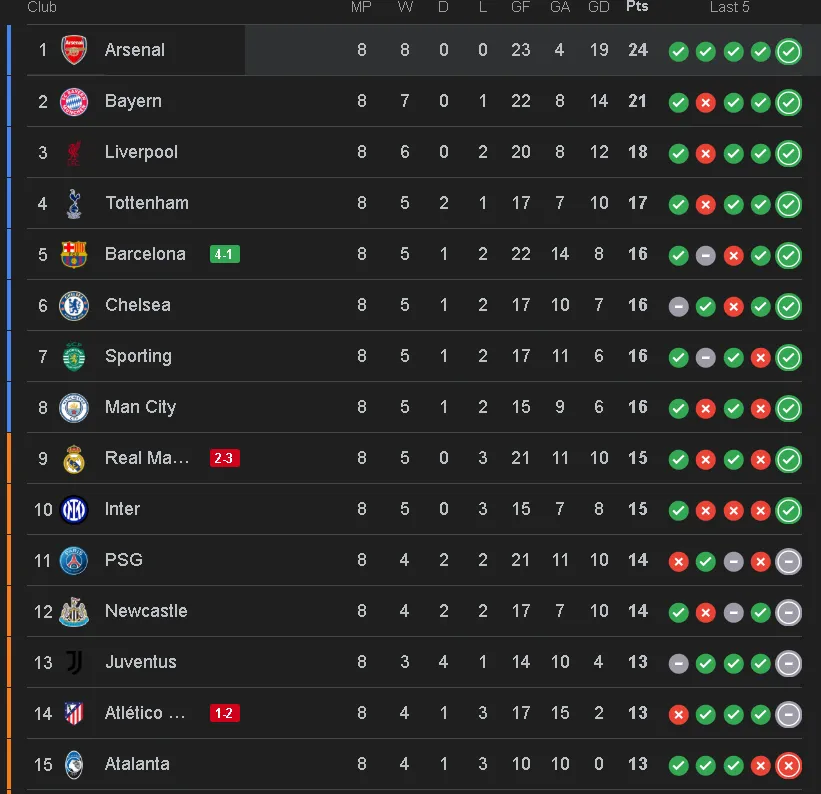Click the Sporting team name
Viewport: 821px width, 794px height.
pos(138,356)
